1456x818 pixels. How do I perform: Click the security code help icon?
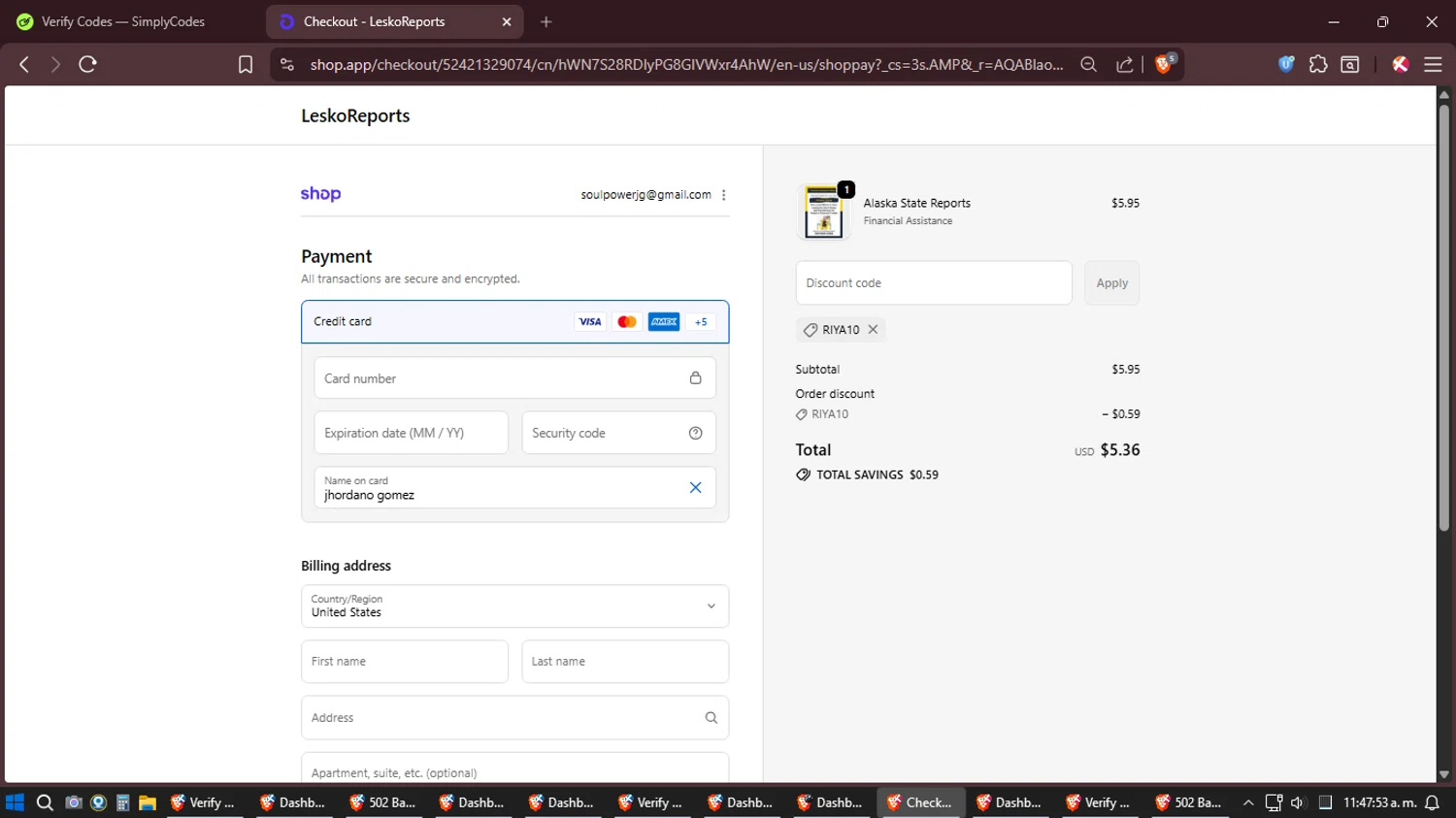click(696, 433)
